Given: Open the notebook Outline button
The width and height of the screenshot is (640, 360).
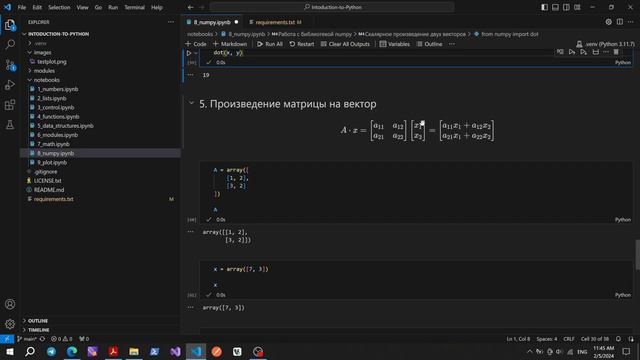Looking at the screenshot, I should 429,44.
